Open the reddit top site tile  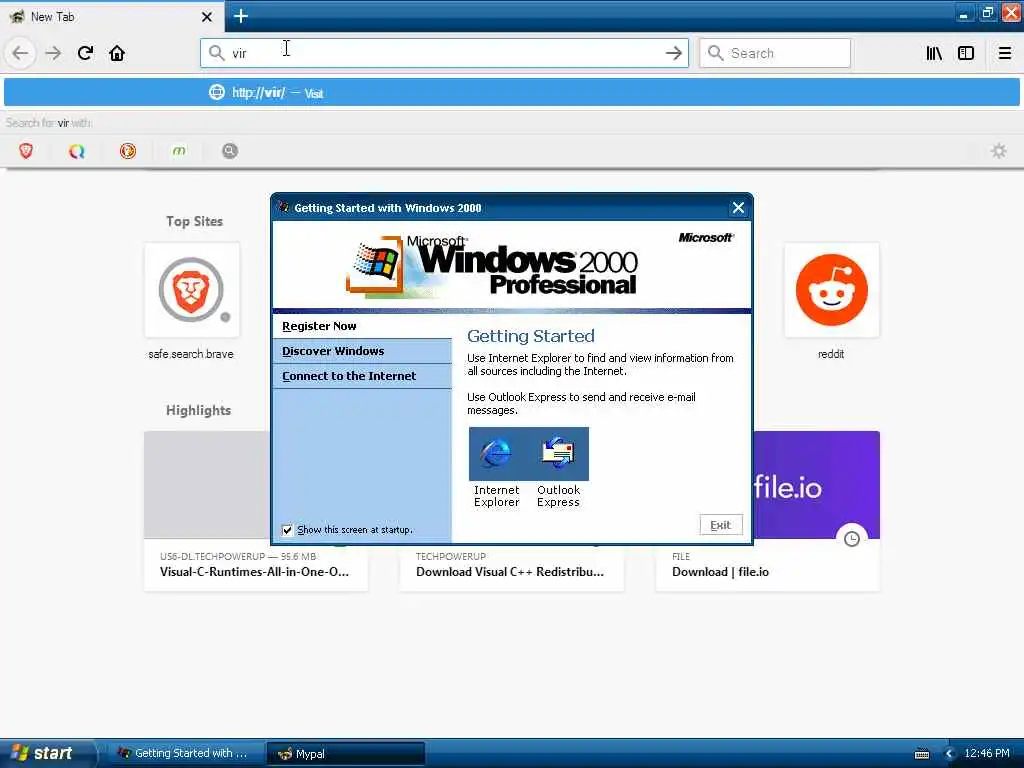pyautogui.click(x=831, y=291)
